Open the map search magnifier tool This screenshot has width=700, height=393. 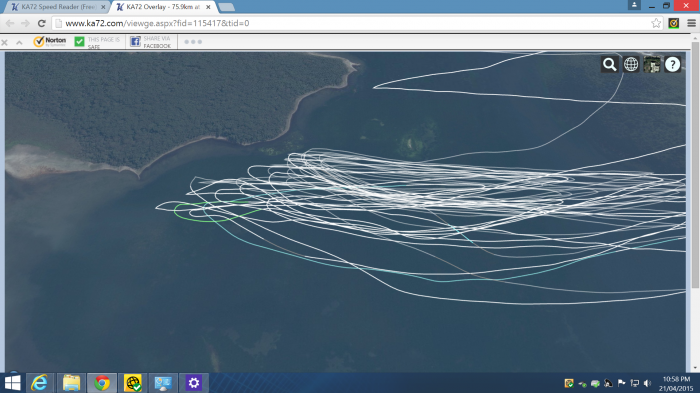click(609, 65)
